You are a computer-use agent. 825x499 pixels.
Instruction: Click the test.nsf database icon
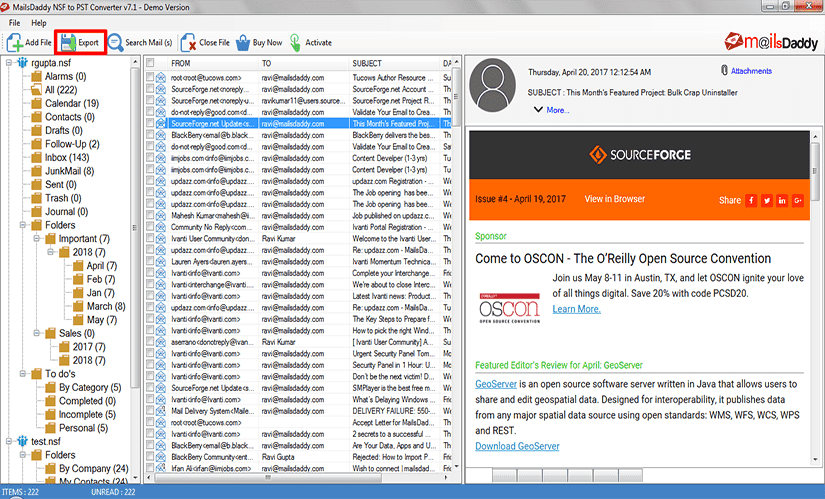[x=22, y=441]
